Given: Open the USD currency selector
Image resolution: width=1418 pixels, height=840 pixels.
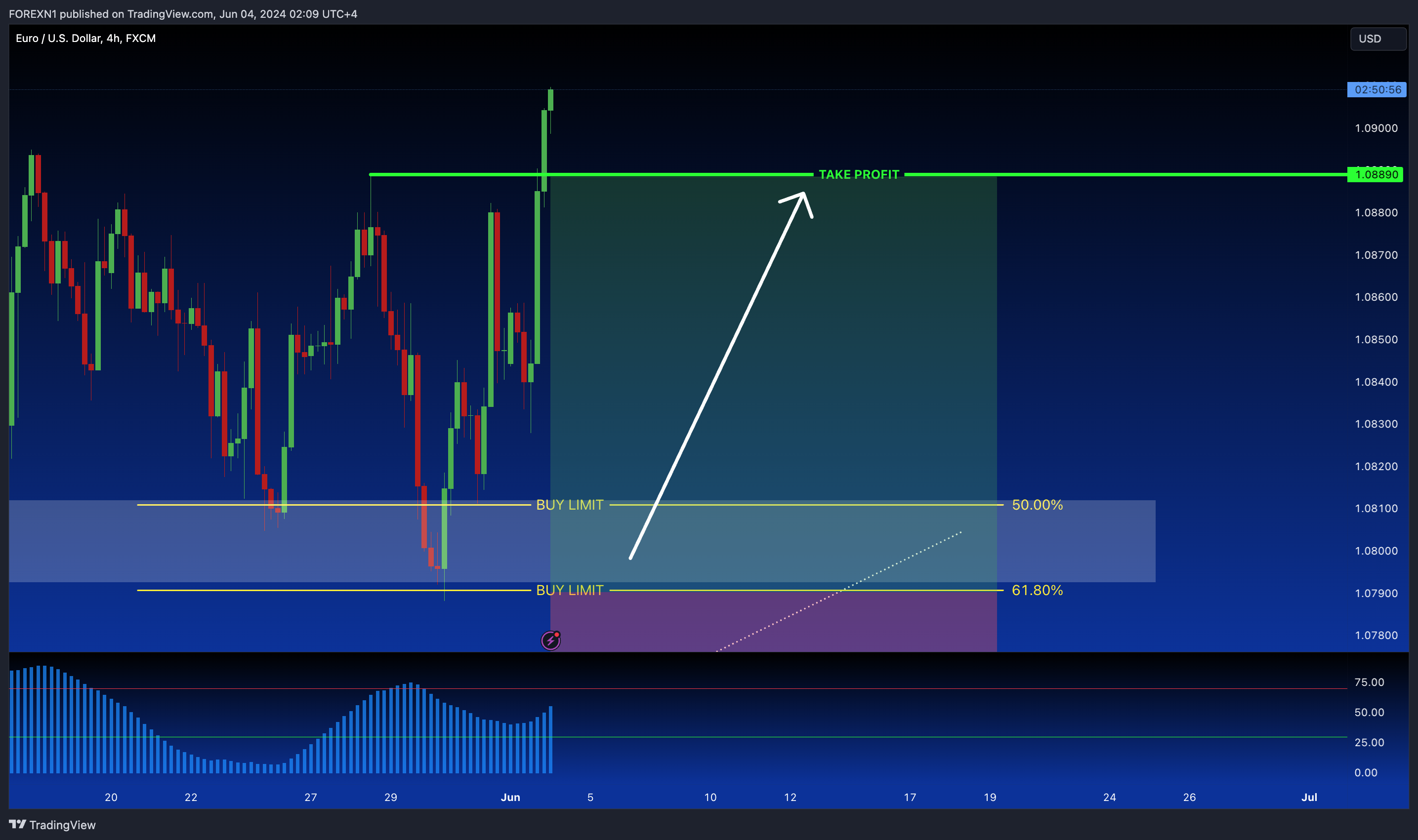Looking at the screenshot, I should click(x=1378, y=39).
